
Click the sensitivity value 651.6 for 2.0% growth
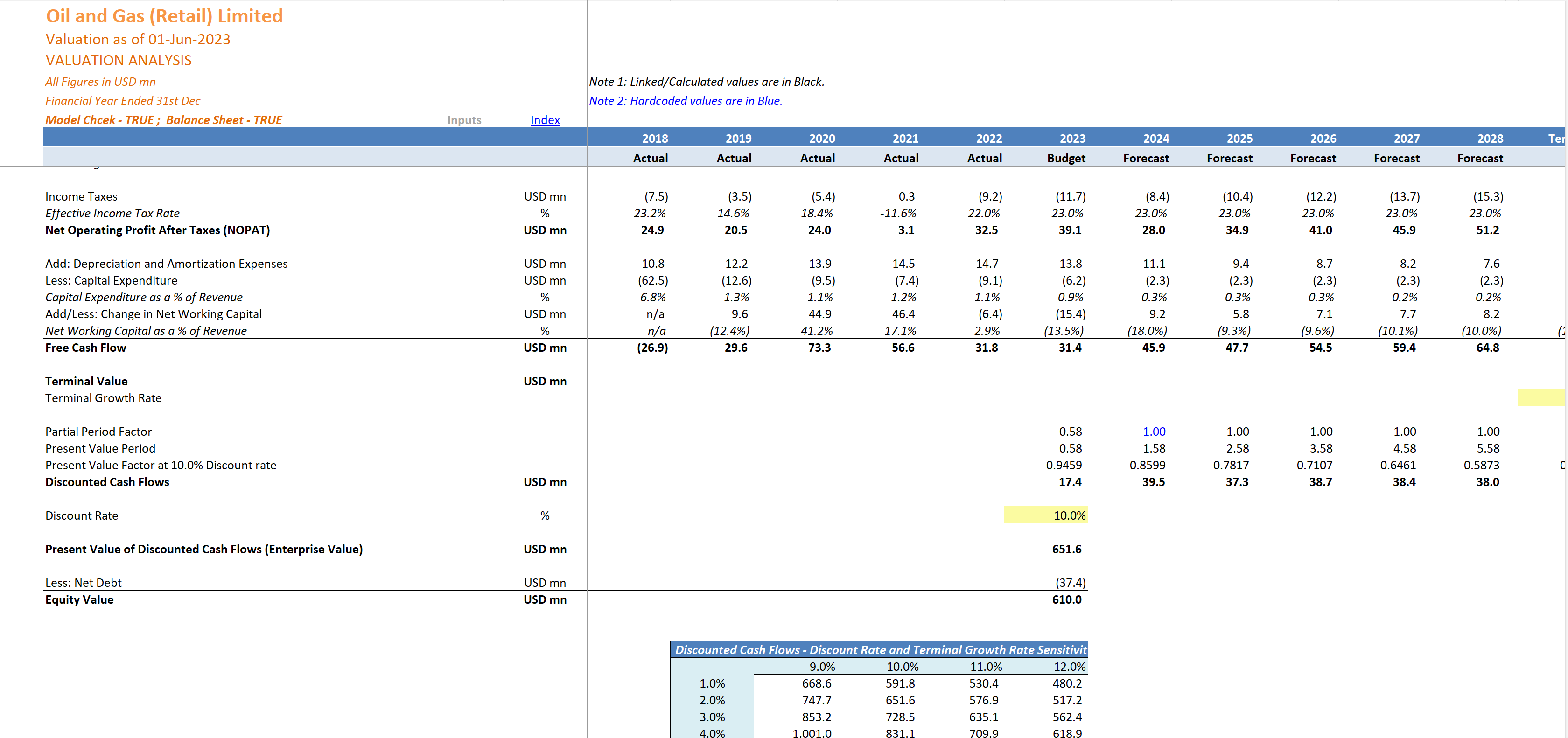pos(900,700)
